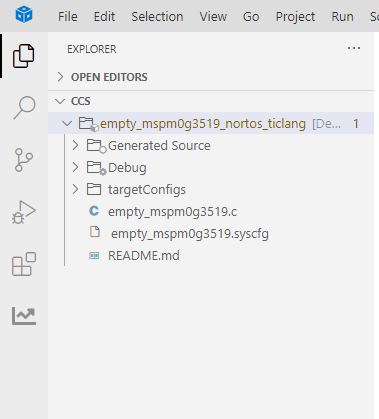Click the markdown icon beside README.md

pyautogui.click(x=94, y=256)
